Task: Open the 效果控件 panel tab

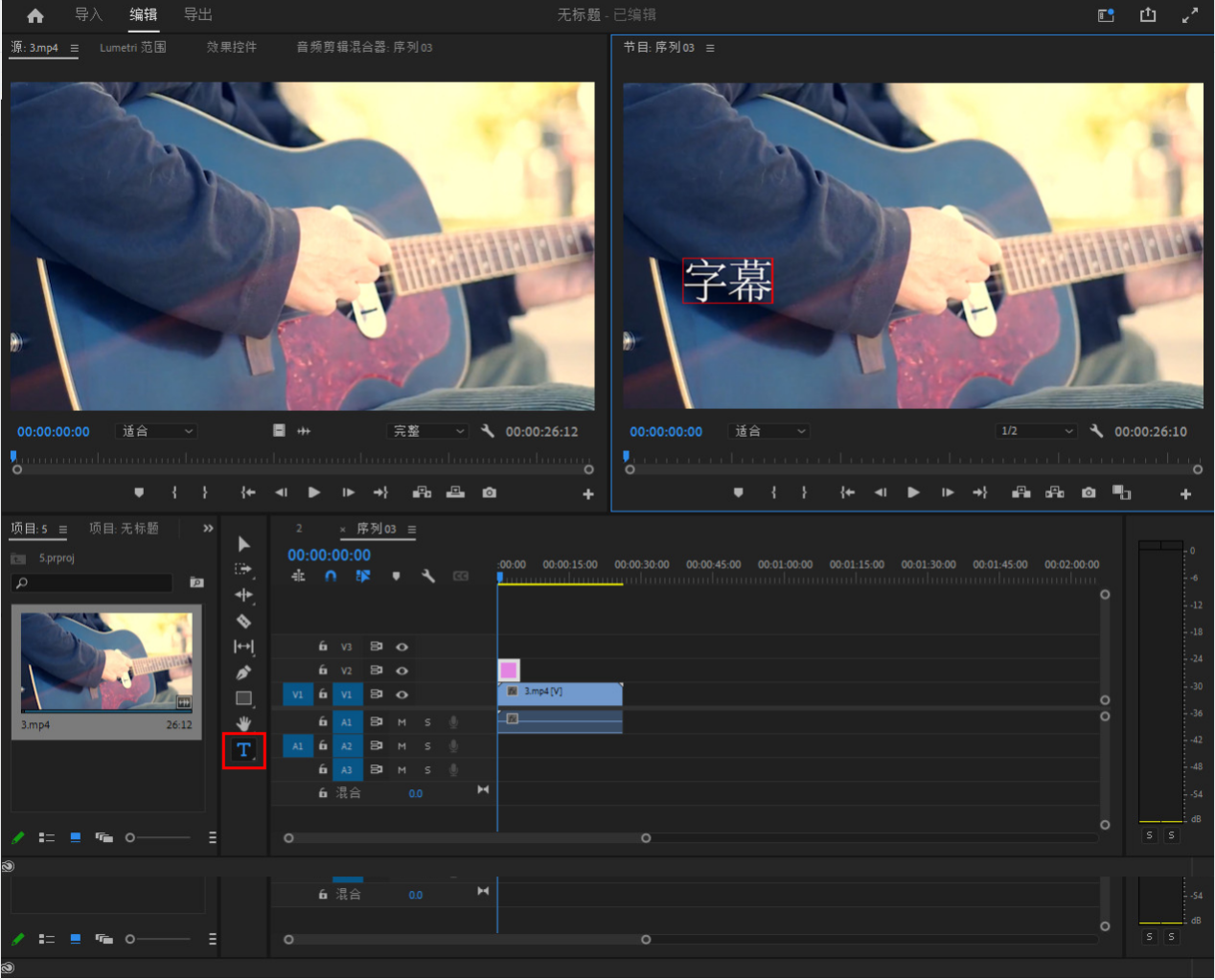Action: [x=232, y=47]
